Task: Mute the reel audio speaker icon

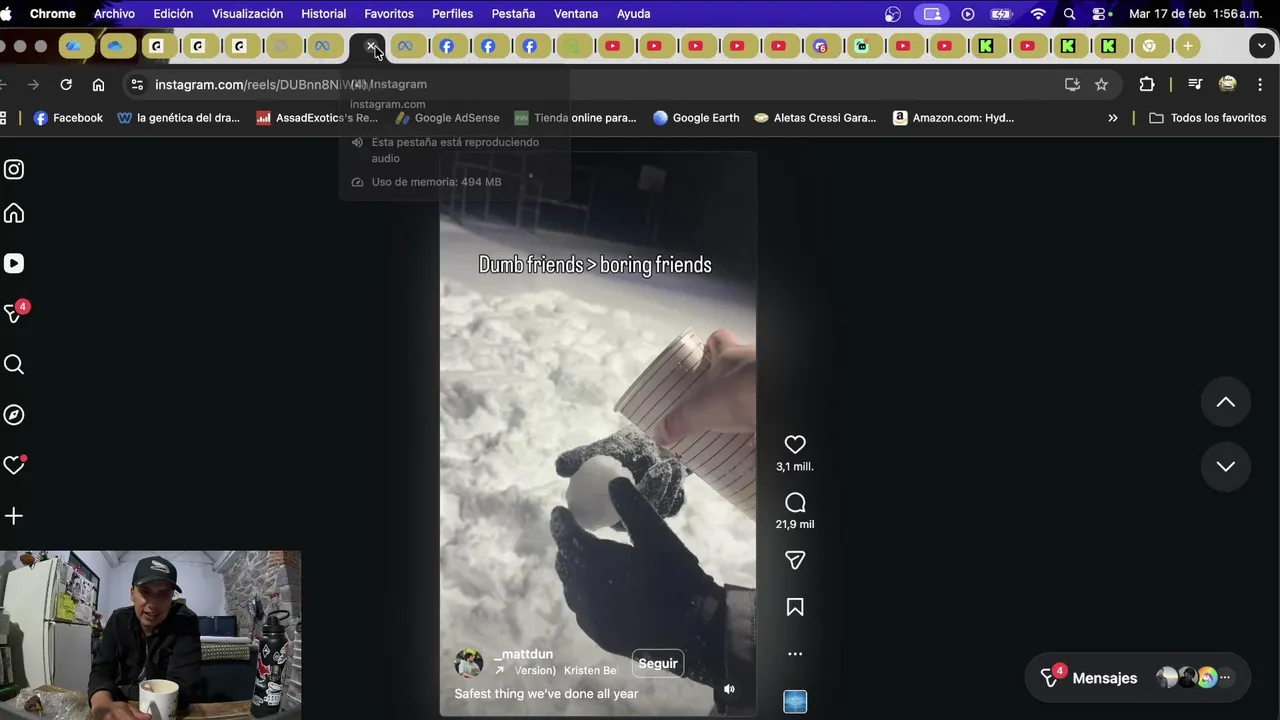Action: click(729, 689)
